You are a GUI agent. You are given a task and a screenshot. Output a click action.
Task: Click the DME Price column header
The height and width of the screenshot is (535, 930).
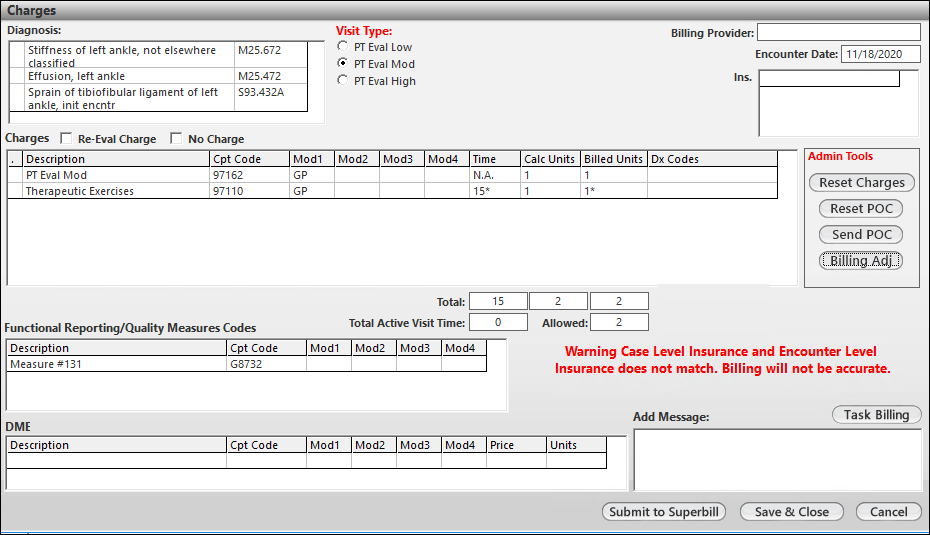point(516,445)
